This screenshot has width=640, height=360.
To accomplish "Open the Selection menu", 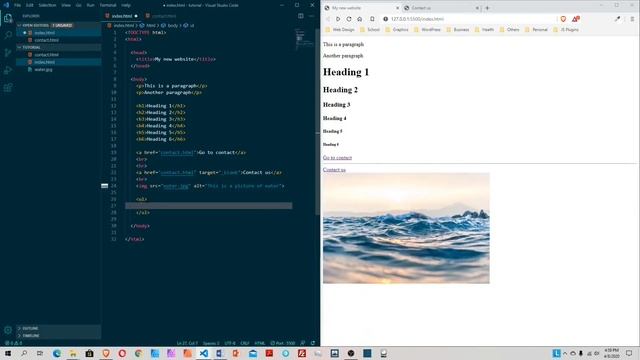I will [47, 5].
